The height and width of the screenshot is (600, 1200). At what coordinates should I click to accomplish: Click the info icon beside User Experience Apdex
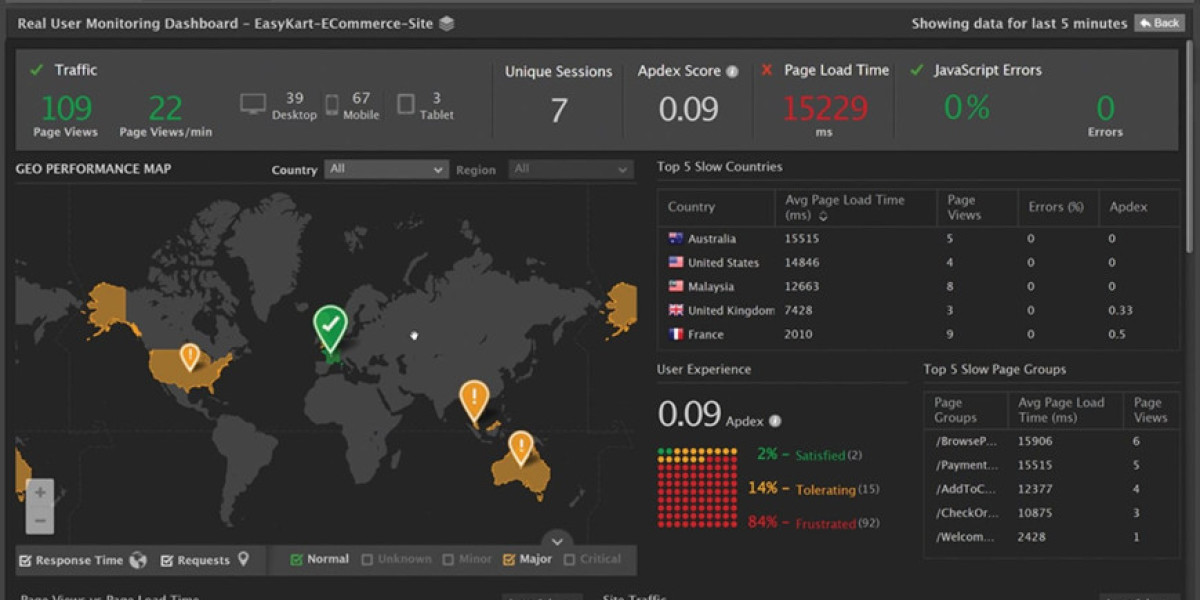coord(775,421)
